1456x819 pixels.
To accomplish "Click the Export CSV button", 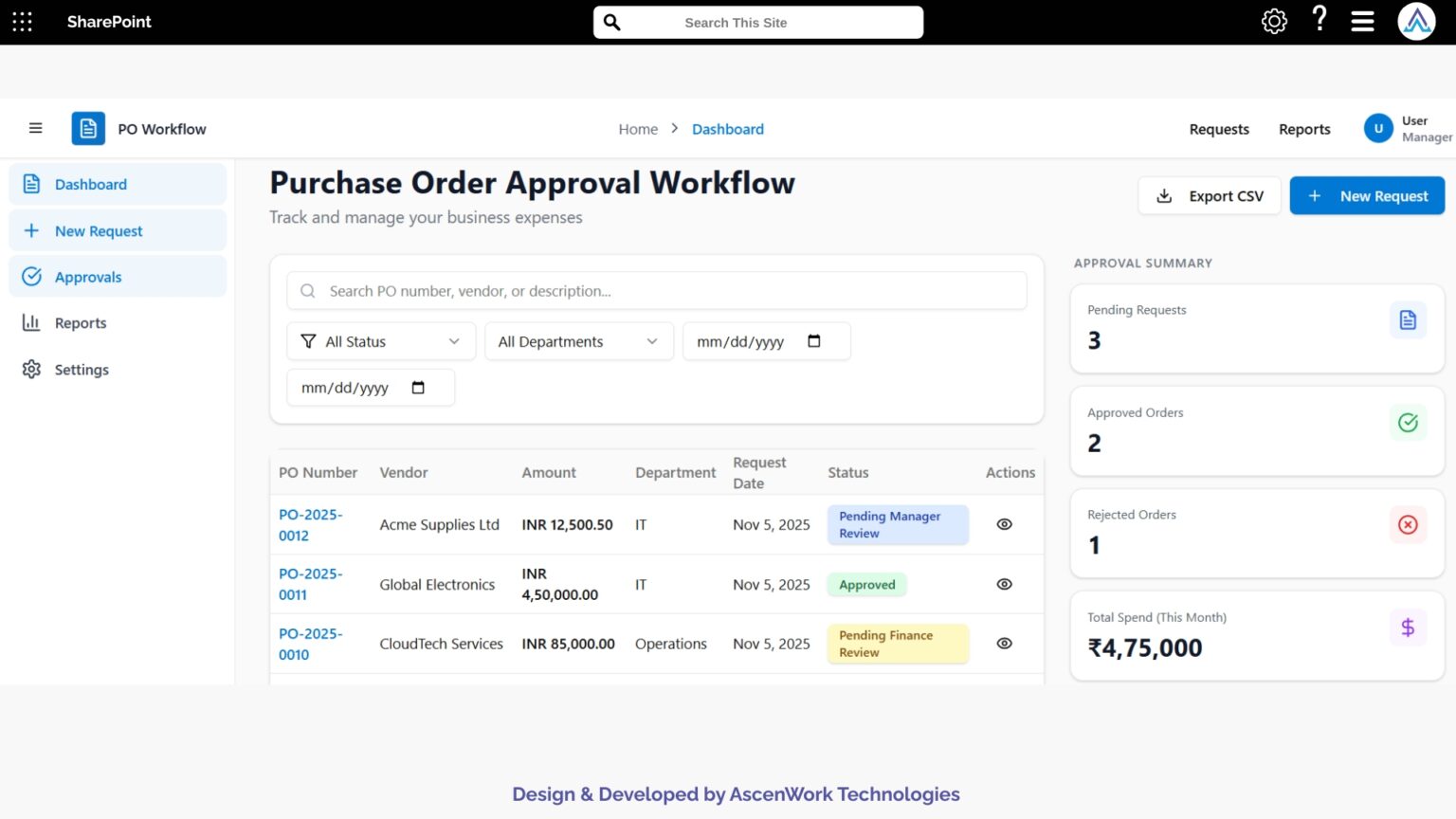I will [x=1210, y=195].
